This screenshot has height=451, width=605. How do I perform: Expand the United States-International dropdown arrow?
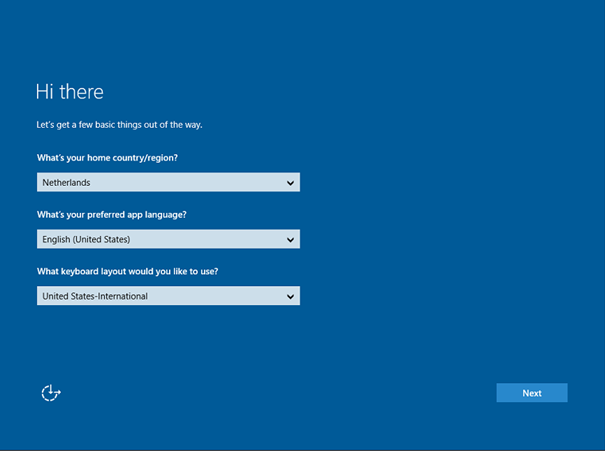point(290,296)
